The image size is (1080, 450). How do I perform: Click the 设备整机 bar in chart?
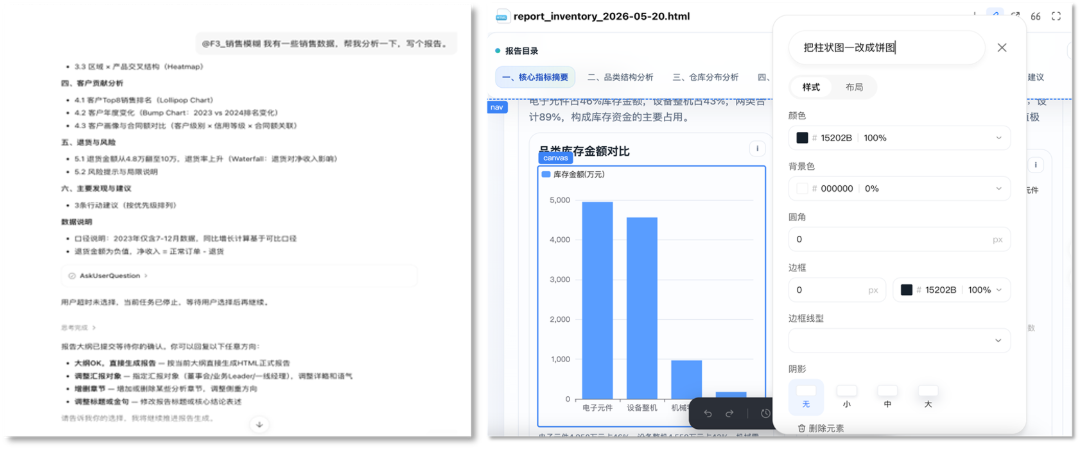point(641,308)
